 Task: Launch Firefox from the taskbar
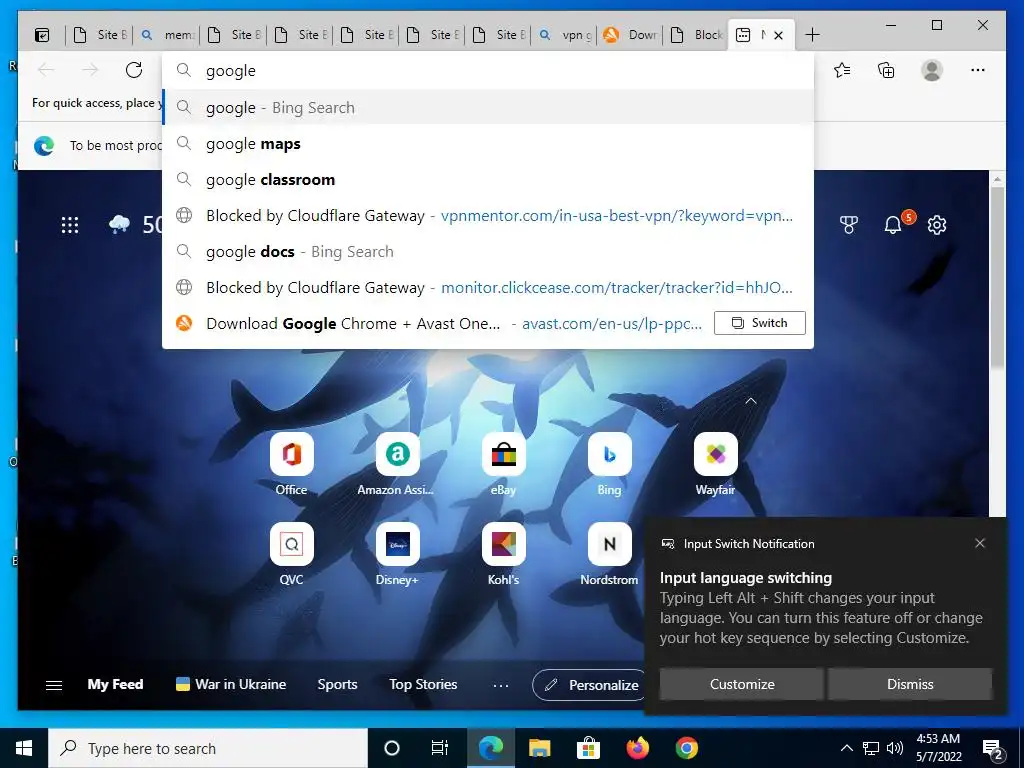(637, 748)
